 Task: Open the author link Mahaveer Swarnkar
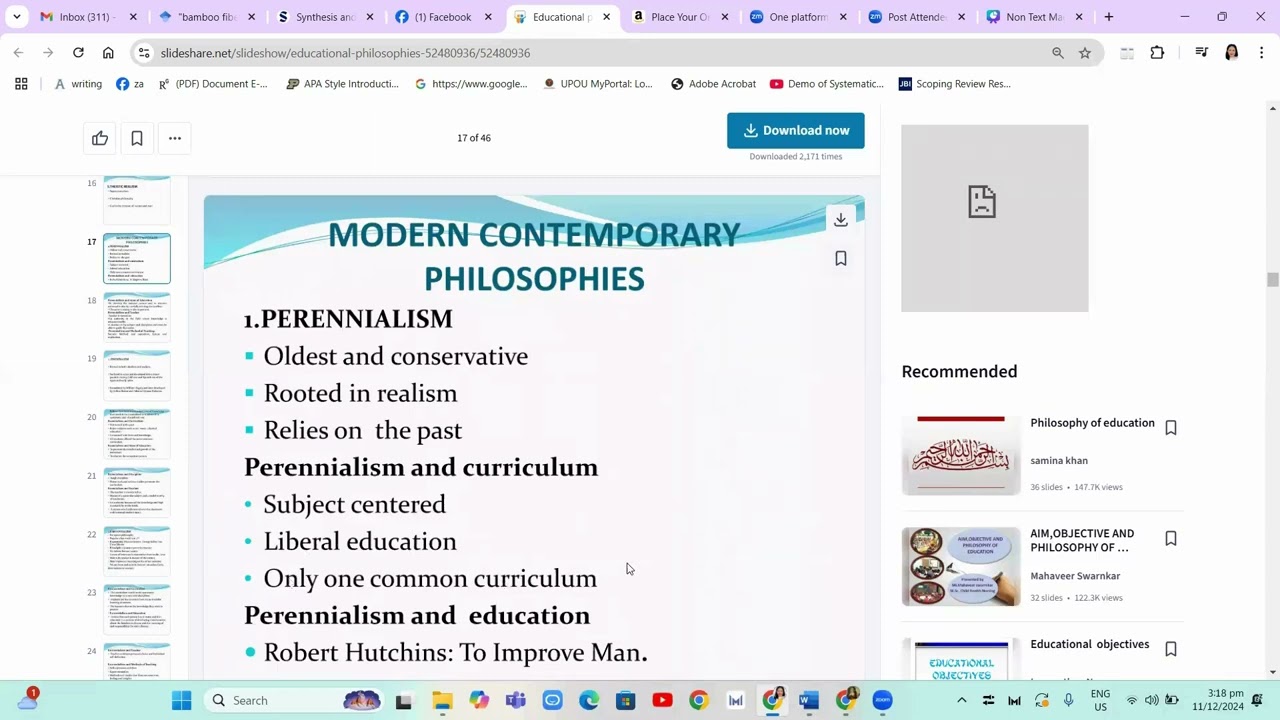pos(1075,576)
